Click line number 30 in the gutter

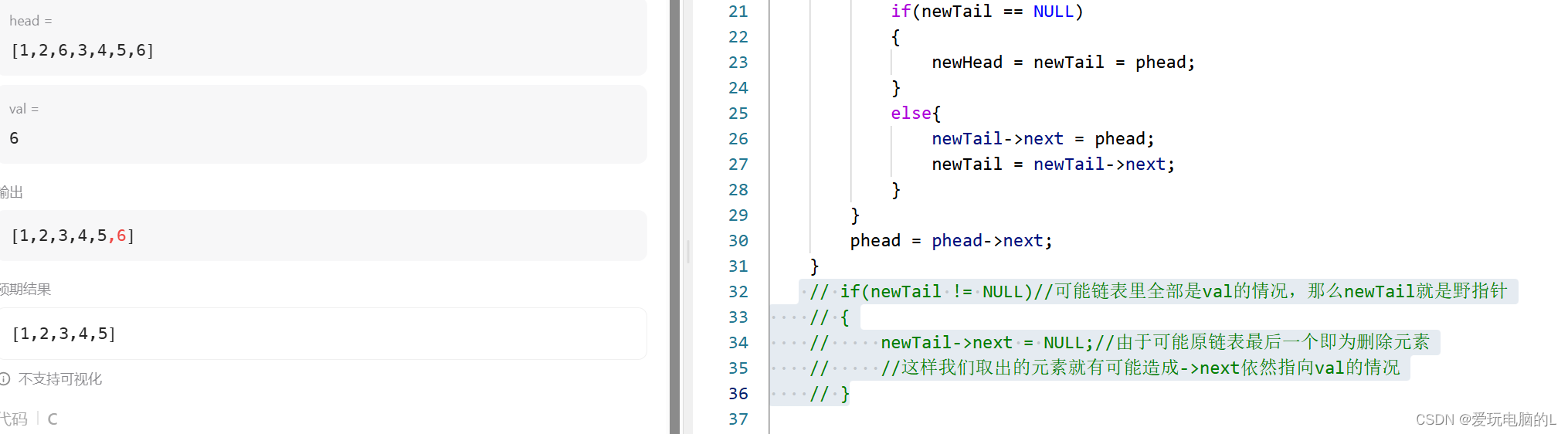pos(738,241)
